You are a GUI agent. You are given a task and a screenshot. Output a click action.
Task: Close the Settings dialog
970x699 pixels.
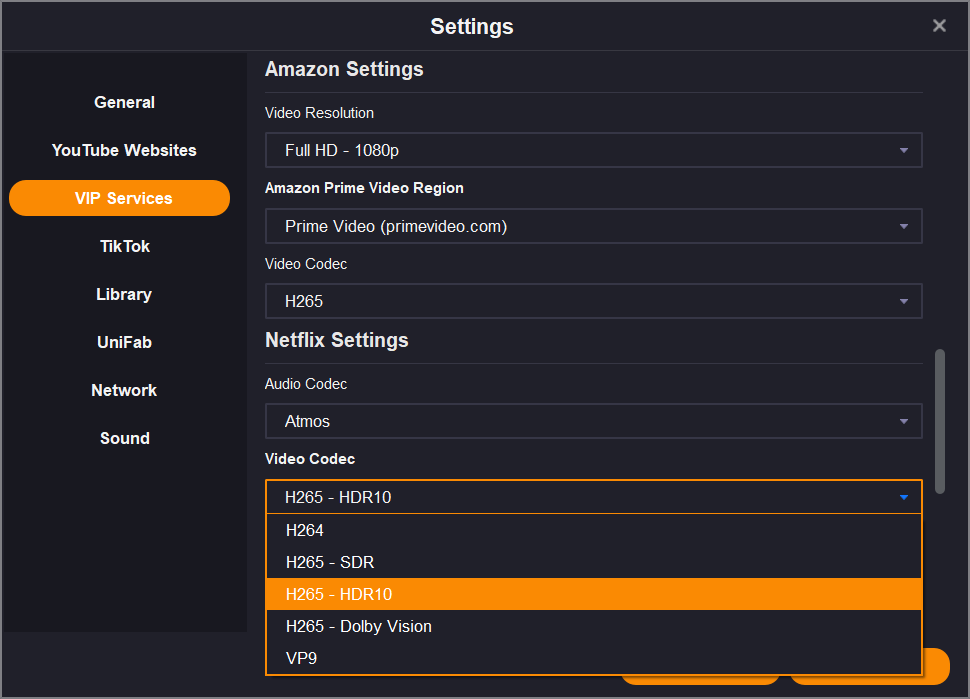point(939,26)
